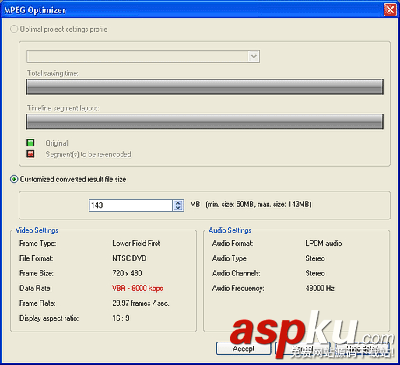The image size is (400, 365).
Task: Select Optimal project settings profile radio
Action: 14,29
